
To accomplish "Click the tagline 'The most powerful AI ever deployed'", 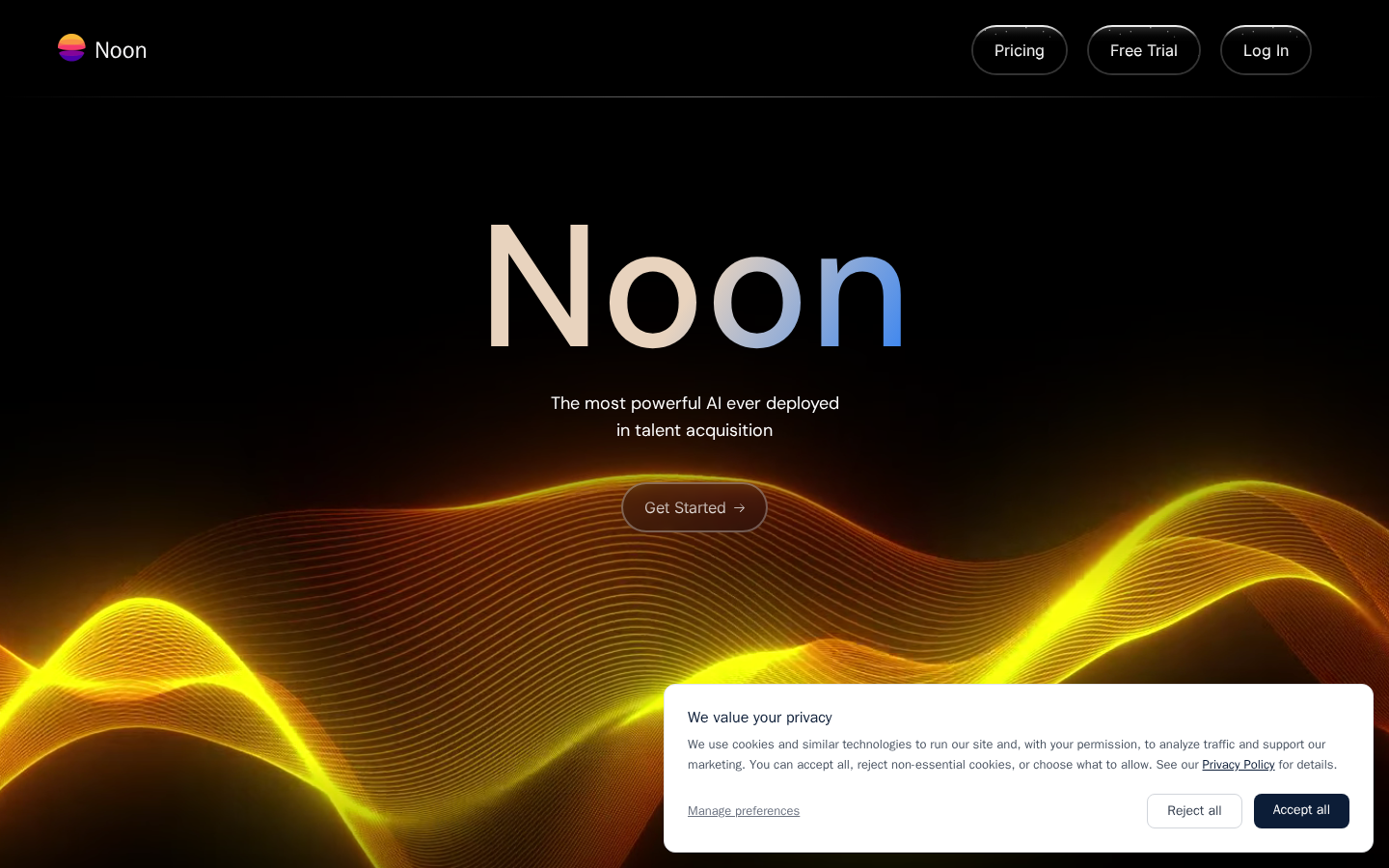I will 694,403.
